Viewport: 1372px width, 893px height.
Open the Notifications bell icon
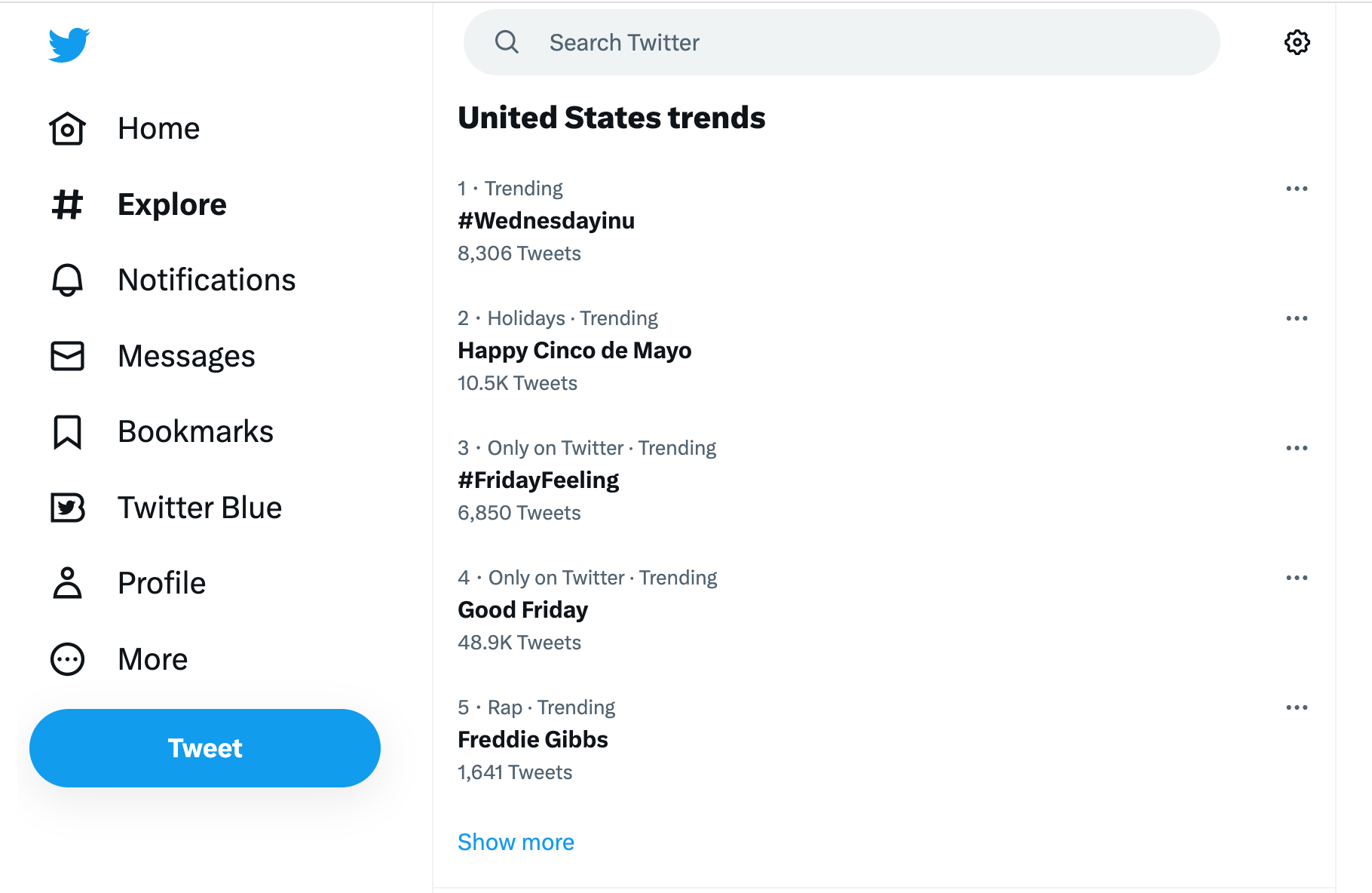tap(67, 280)
